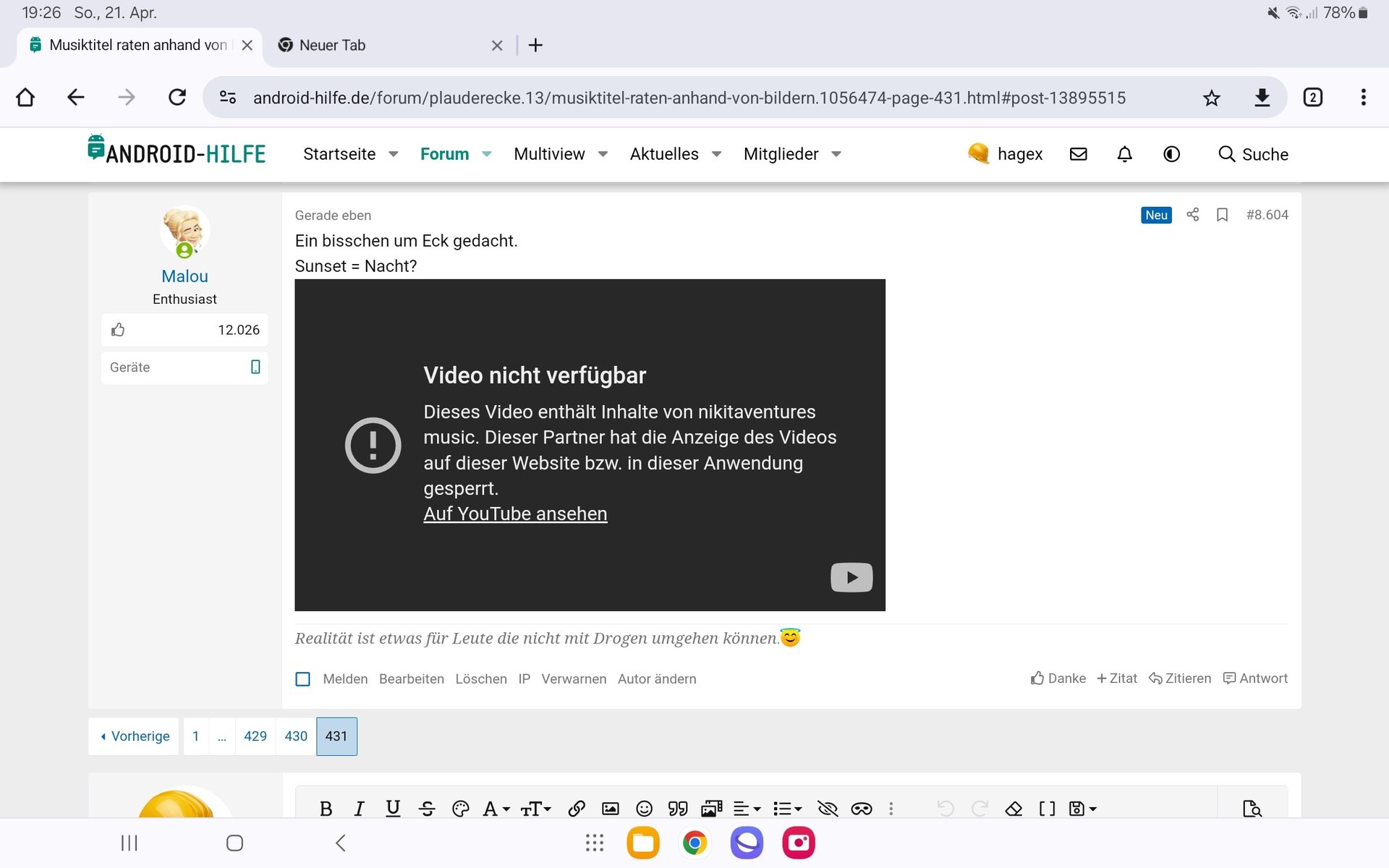This screenshot has height=868, width=1389.
Task: Switch to the Neuer Tab browser tab
Action: [x=332, y=45]
